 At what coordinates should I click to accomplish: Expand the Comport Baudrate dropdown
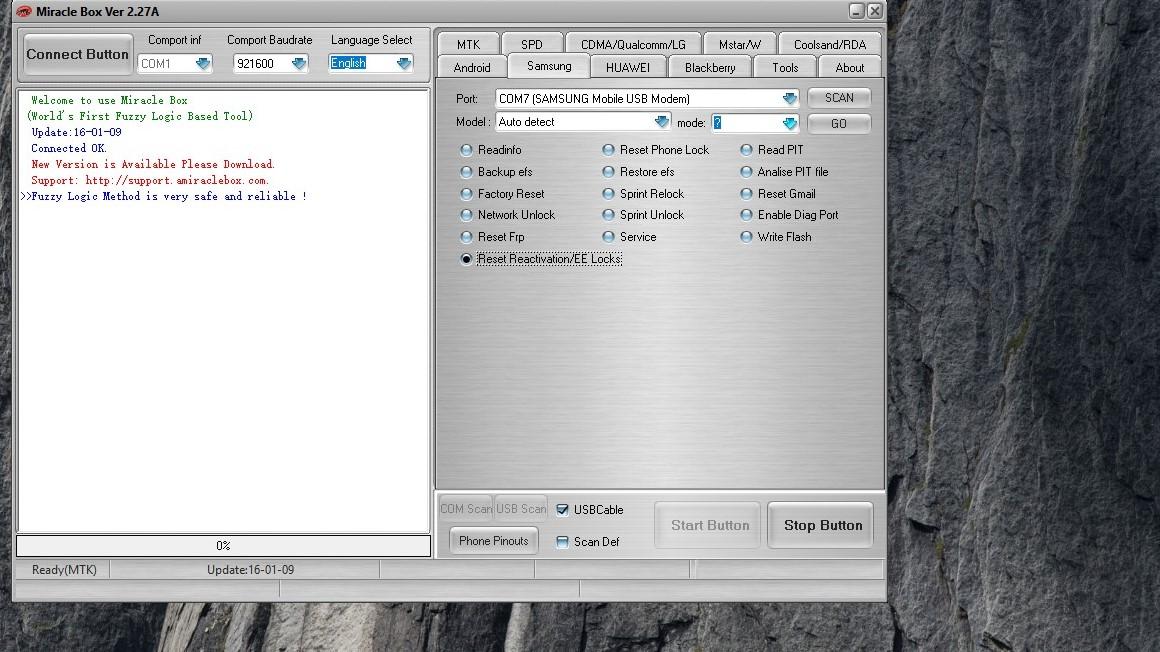click(299, 64)
